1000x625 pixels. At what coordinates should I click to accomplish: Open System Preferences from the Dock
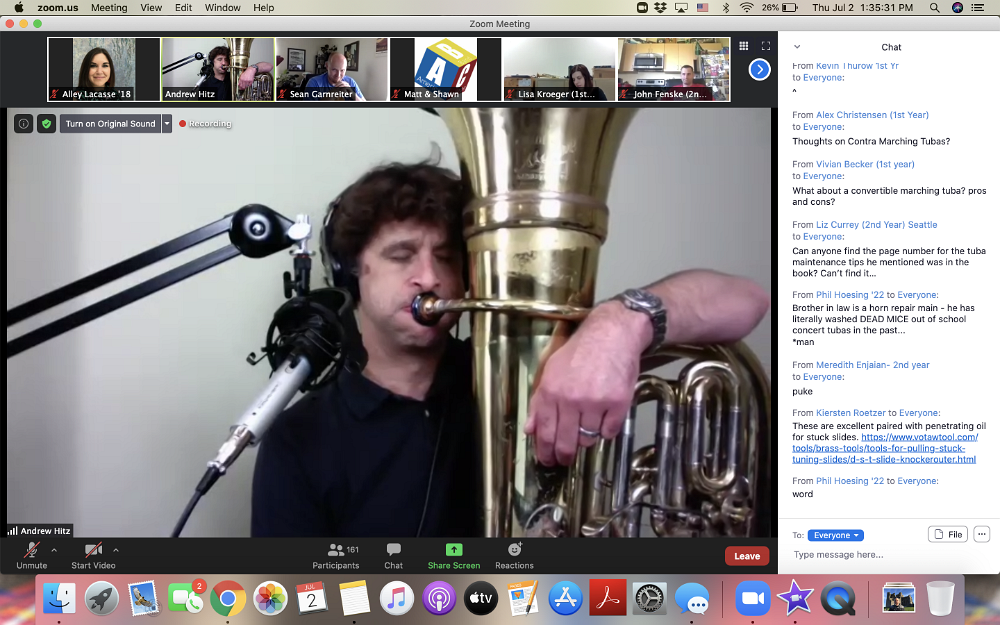coord(649,599)
